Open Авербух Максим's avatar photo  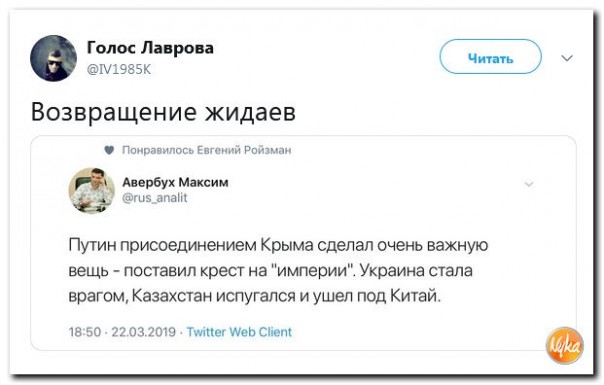pyautogui.click(x=92, y=190)
